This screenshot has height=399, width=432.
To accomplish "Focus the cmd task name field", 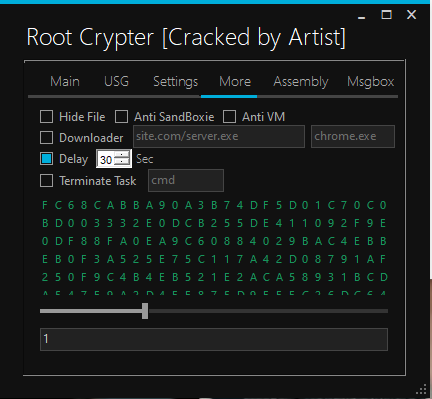I will pyautogui.click(x=186, y=180).
